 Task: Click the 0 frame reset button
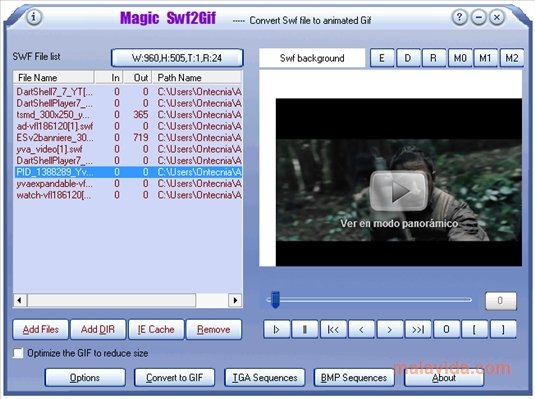point(446,329)
